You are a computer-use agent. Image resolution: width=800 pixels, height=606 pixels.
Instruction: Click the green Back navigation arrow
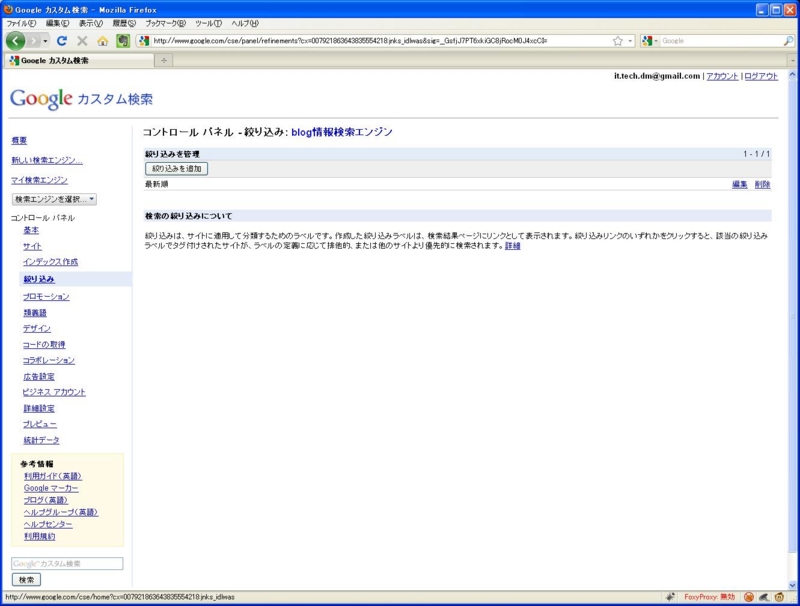(x=15, y=41)
